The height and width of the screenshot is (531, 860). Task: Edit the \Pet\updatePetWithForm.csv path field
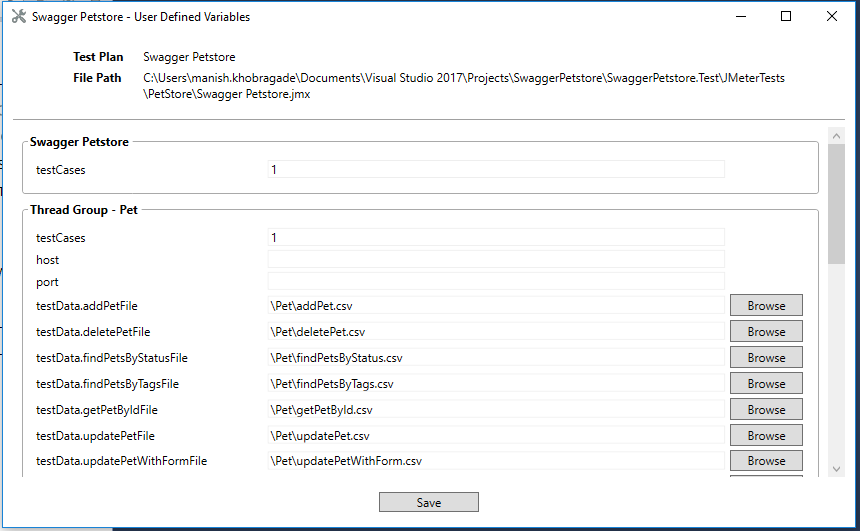pyautogui.click(x=496, y=460)
